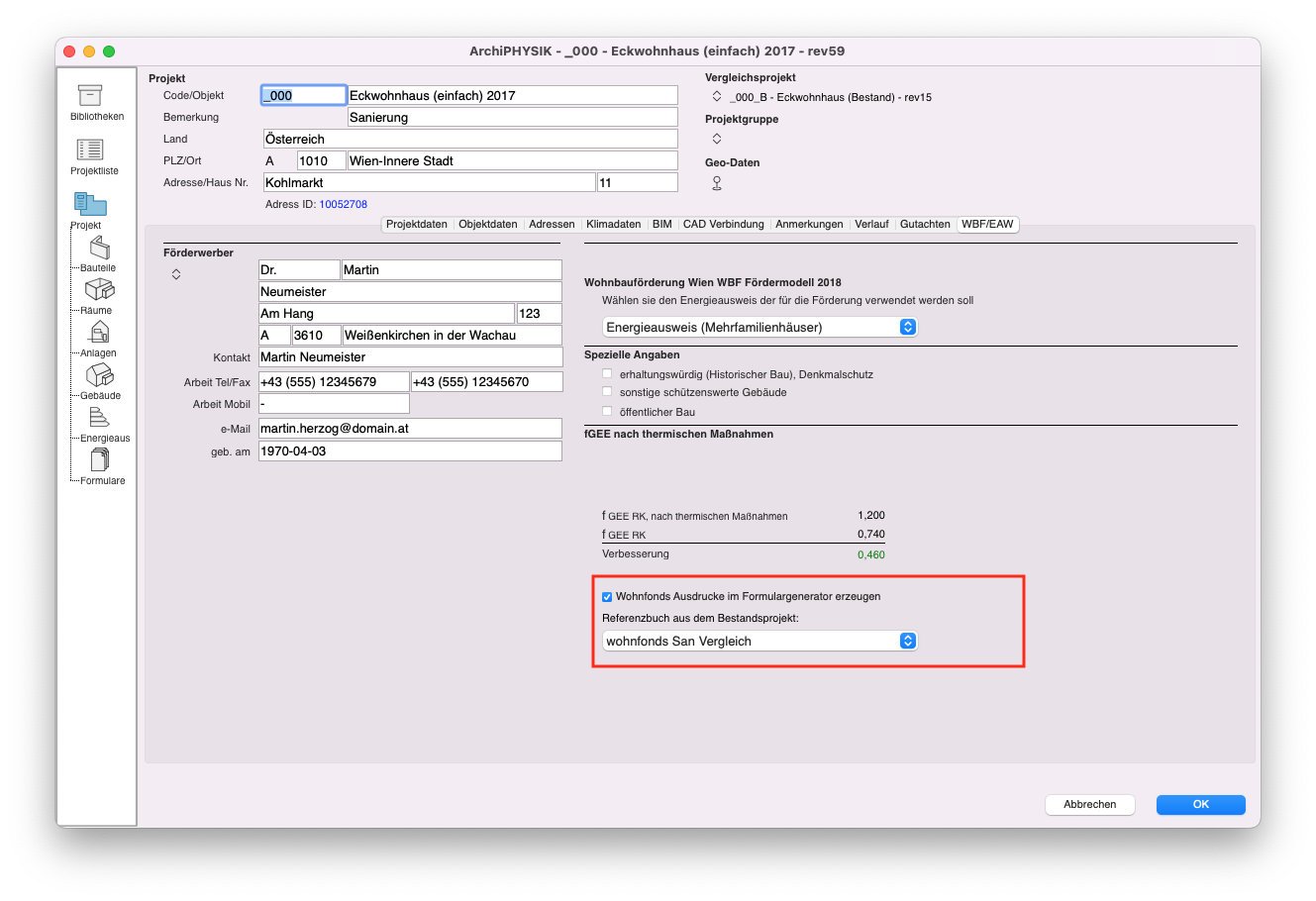This screenshot has width=1316, height=901.
Task: Click the object name field 'Eckwohnhaus (einfach) 2017'
Action: coord(513,95)
